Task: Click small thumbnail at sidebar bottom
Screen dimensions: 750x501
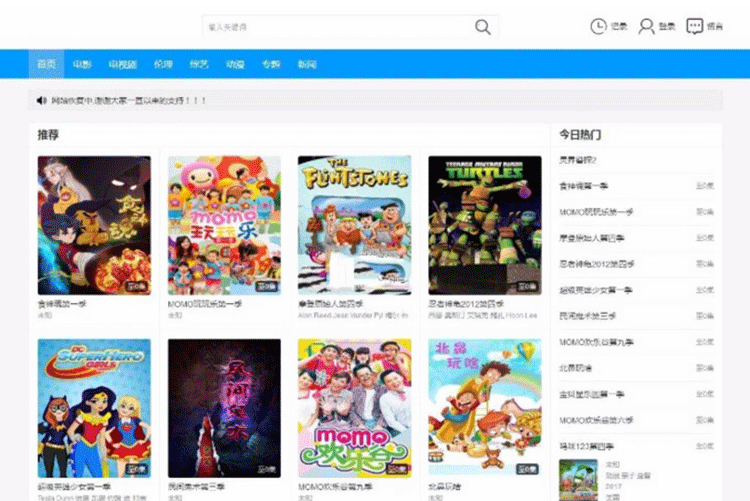Action: [x=578, y=480]
